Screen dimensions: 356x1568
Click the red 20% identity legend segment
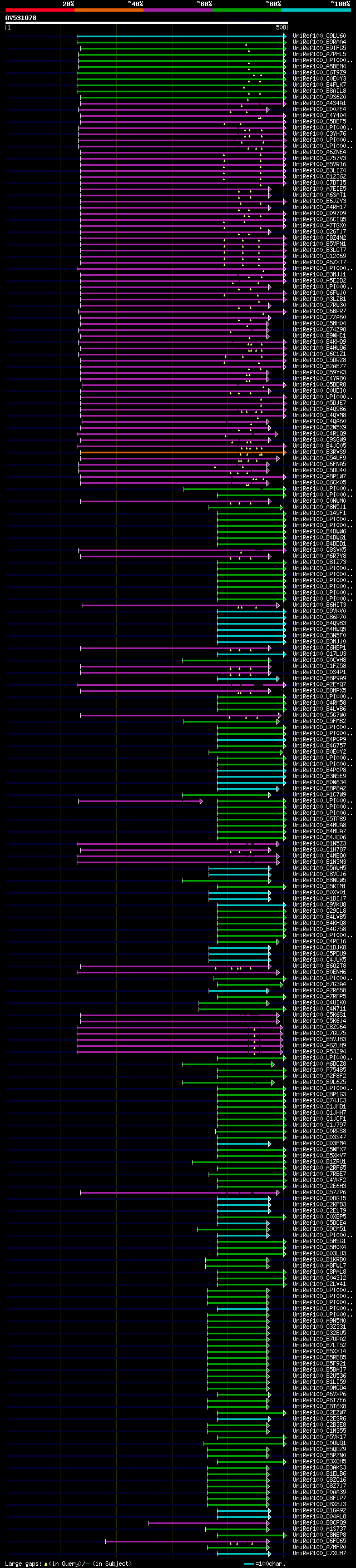[x=40, y=10]
